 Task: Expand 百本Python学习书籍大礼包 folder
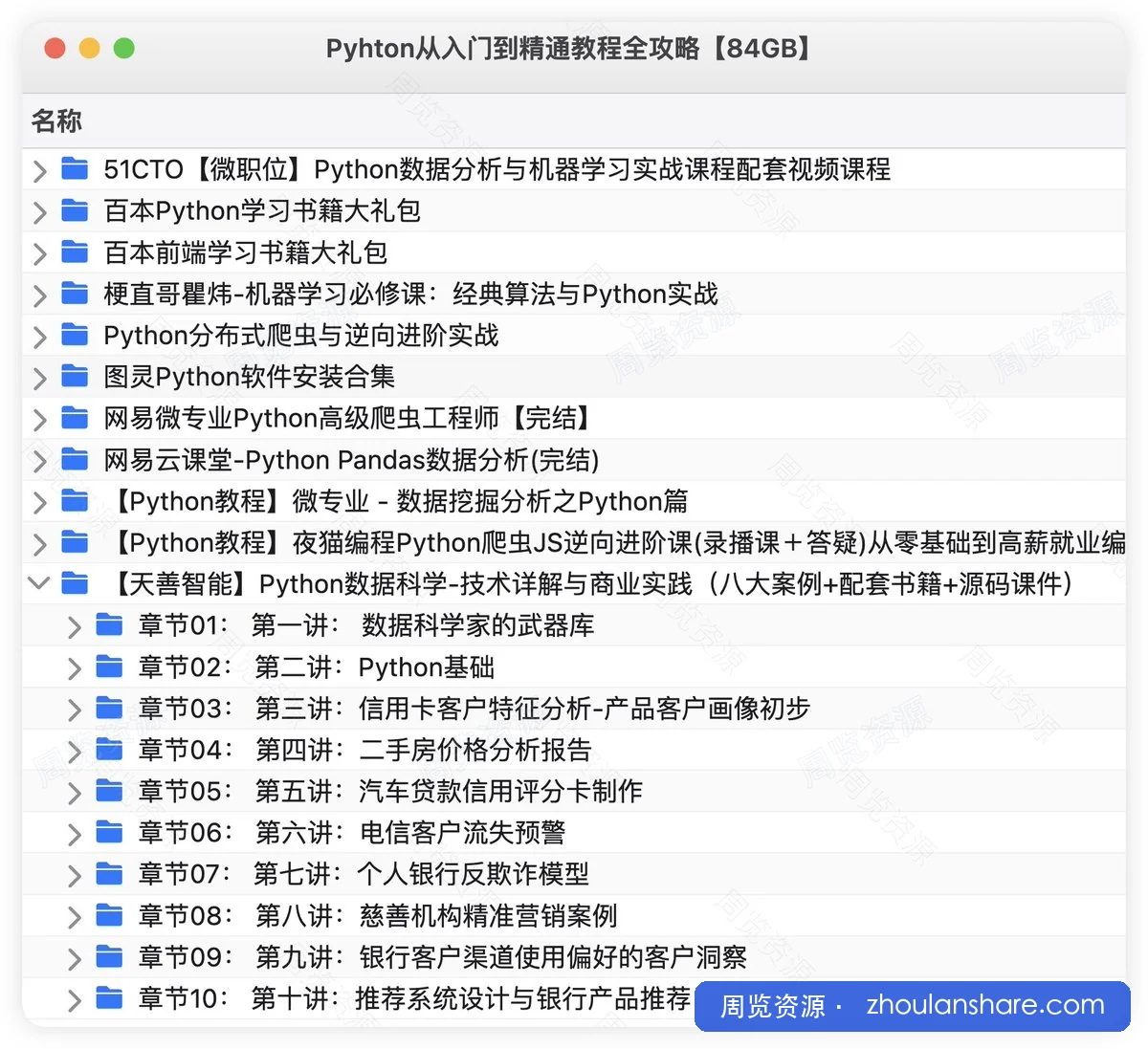point(39,212)
